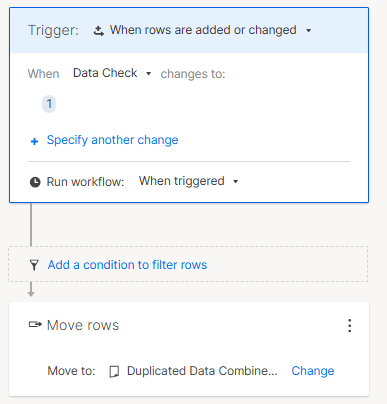Click the Move rows arrow icon
The width and height of the screenshot is (387, 404).
(35, 324)
